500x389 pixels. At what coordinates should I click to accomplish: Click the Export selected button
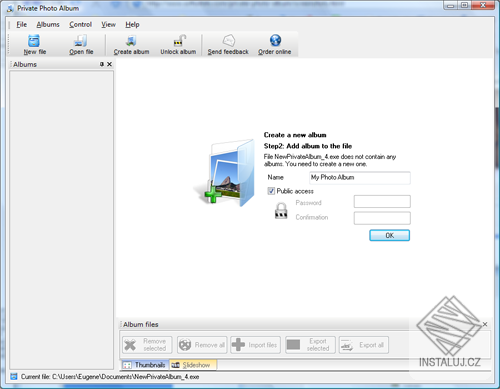[x=310, y=345]
